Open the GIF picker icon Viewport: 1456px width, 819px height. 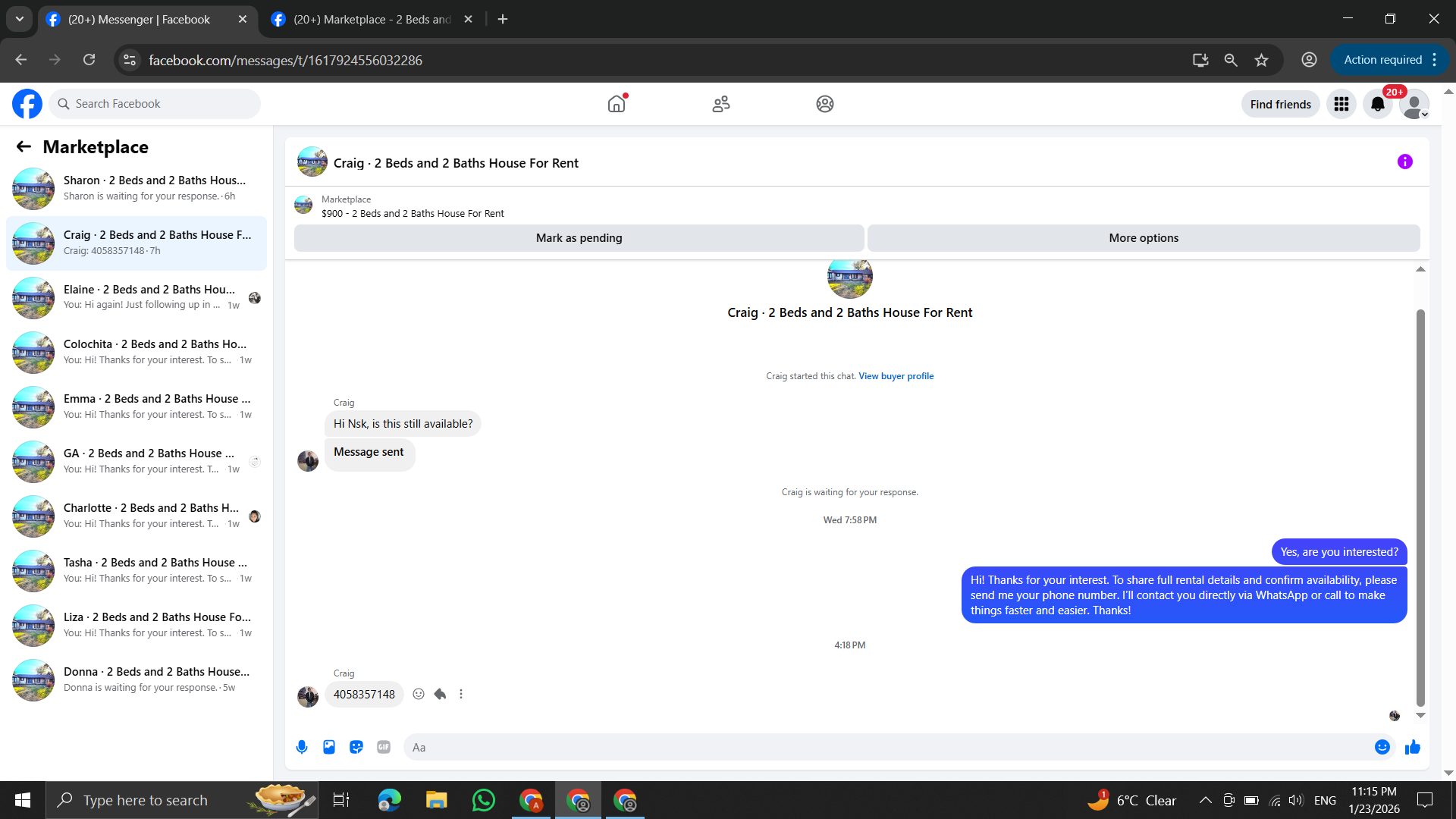pos(384,747)
